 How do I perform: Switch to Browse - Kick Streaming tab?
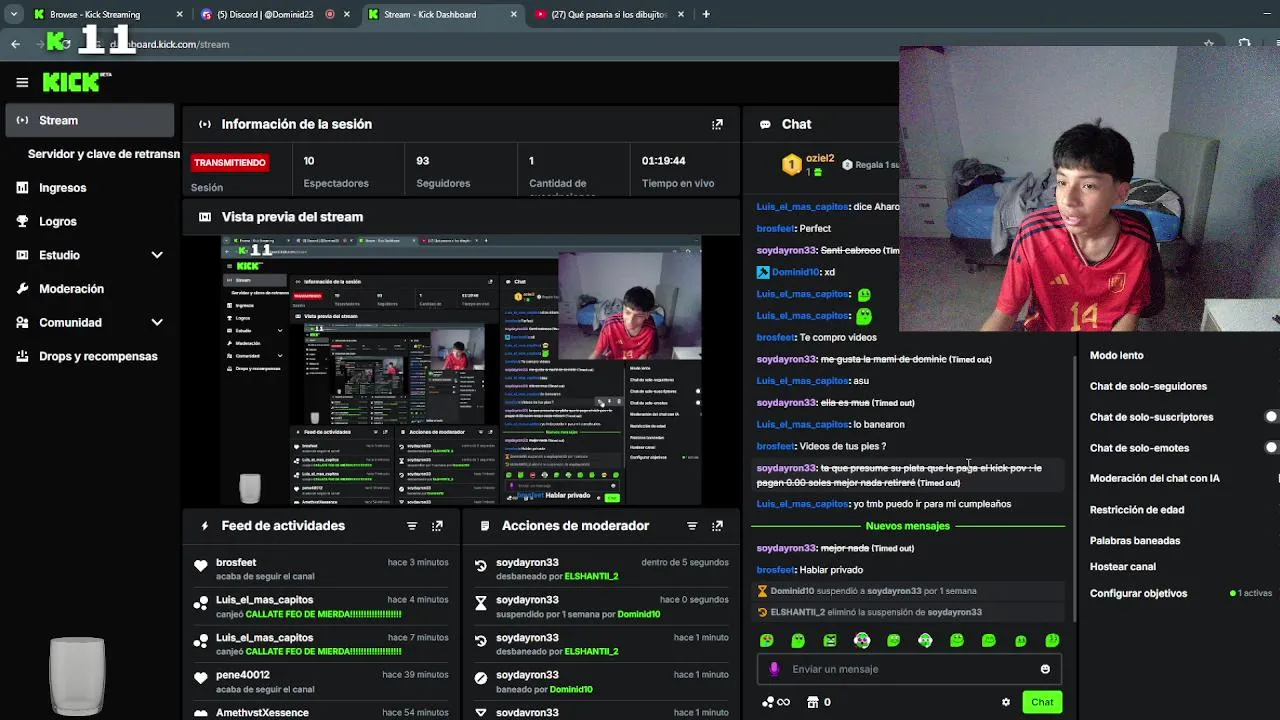click(108, 14)
